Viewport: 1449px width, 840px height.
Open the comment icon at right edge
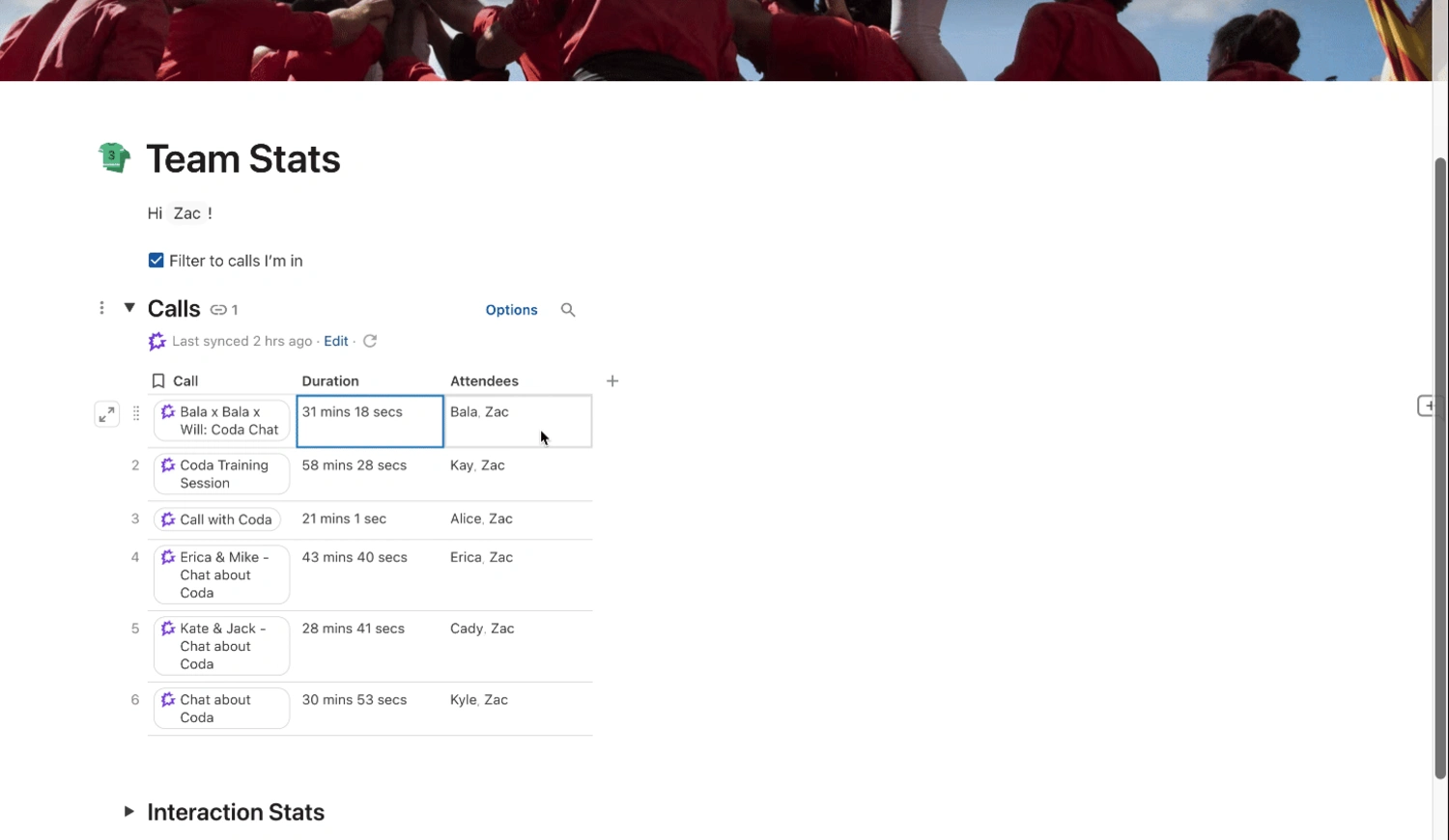[x=1428, y=406]
